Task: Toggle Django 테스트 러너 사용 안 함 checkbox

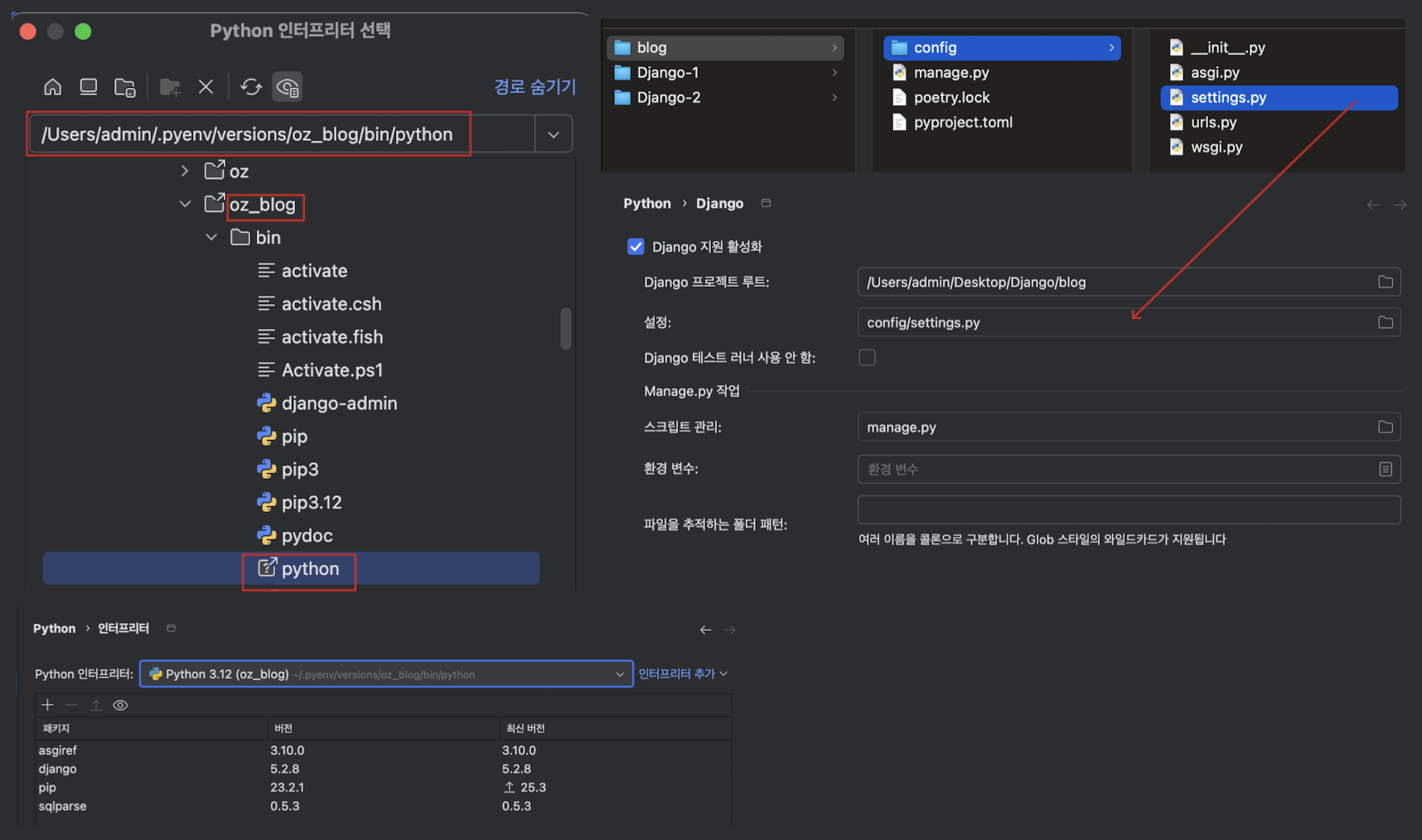Action: click(867, 357)
